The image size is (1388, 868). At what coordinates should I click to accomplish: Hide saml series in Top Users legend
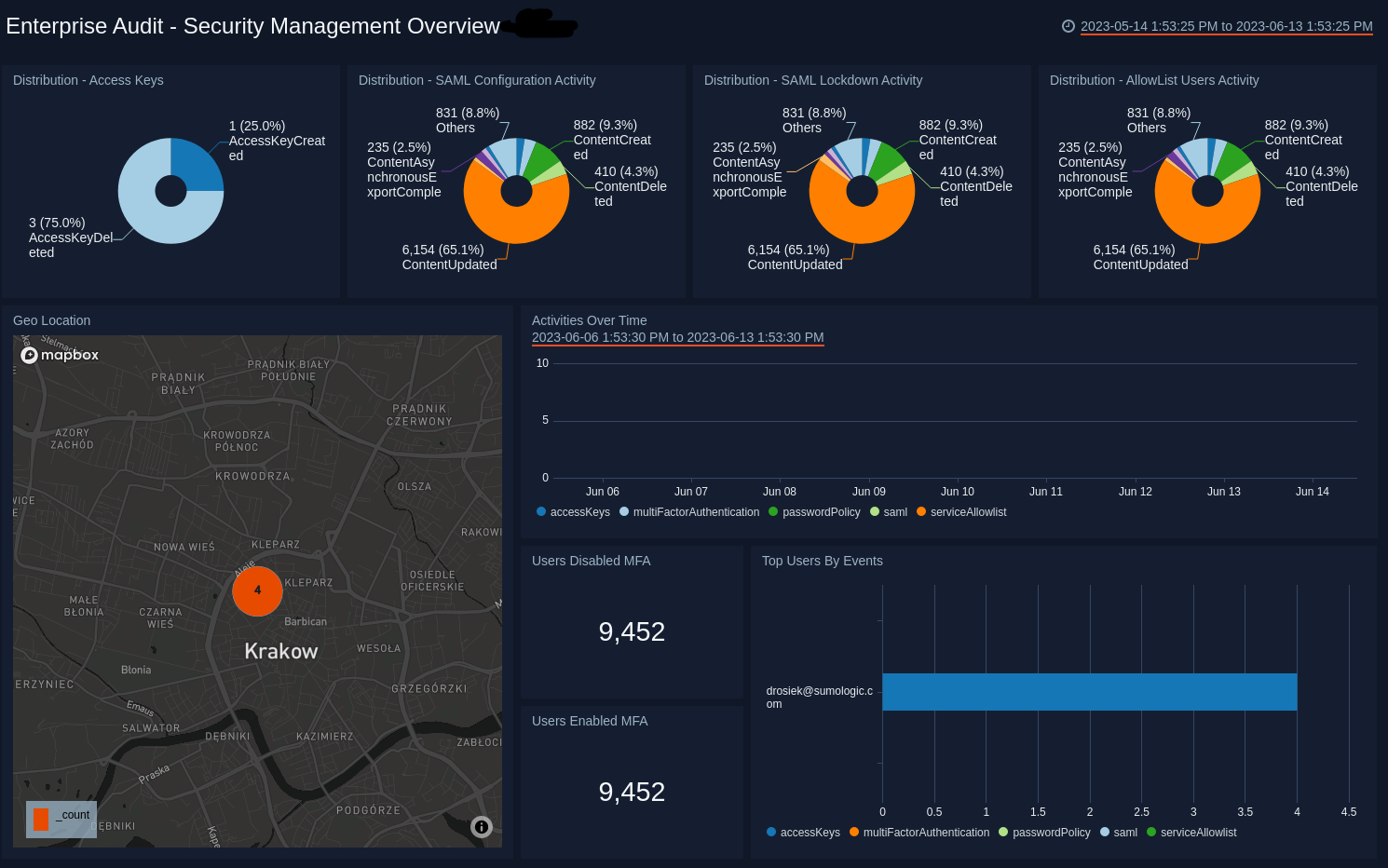tap(1119, 833)
